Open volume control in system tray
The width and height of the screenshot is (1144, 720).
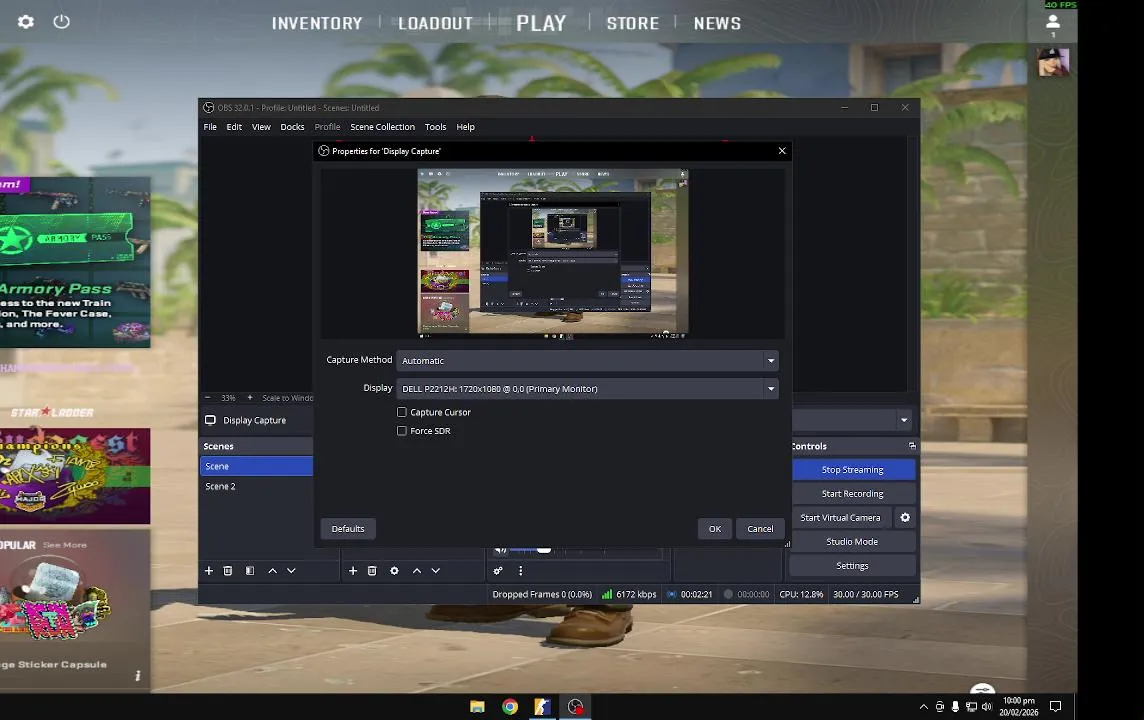point(986,706)
